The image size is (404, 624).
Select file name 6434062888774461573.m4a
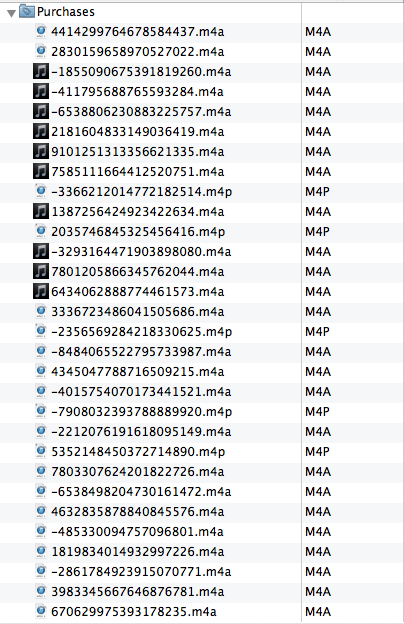[x=137, y=292]
